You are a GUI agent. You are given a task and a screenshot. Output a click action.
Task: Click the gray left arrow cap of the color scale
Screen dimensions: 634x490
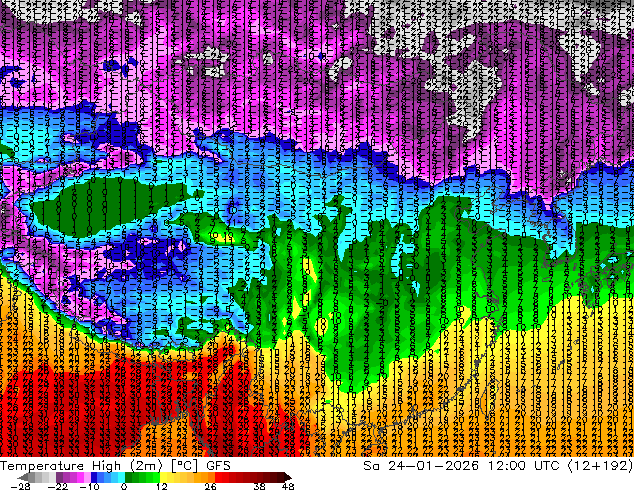[23, 477]
